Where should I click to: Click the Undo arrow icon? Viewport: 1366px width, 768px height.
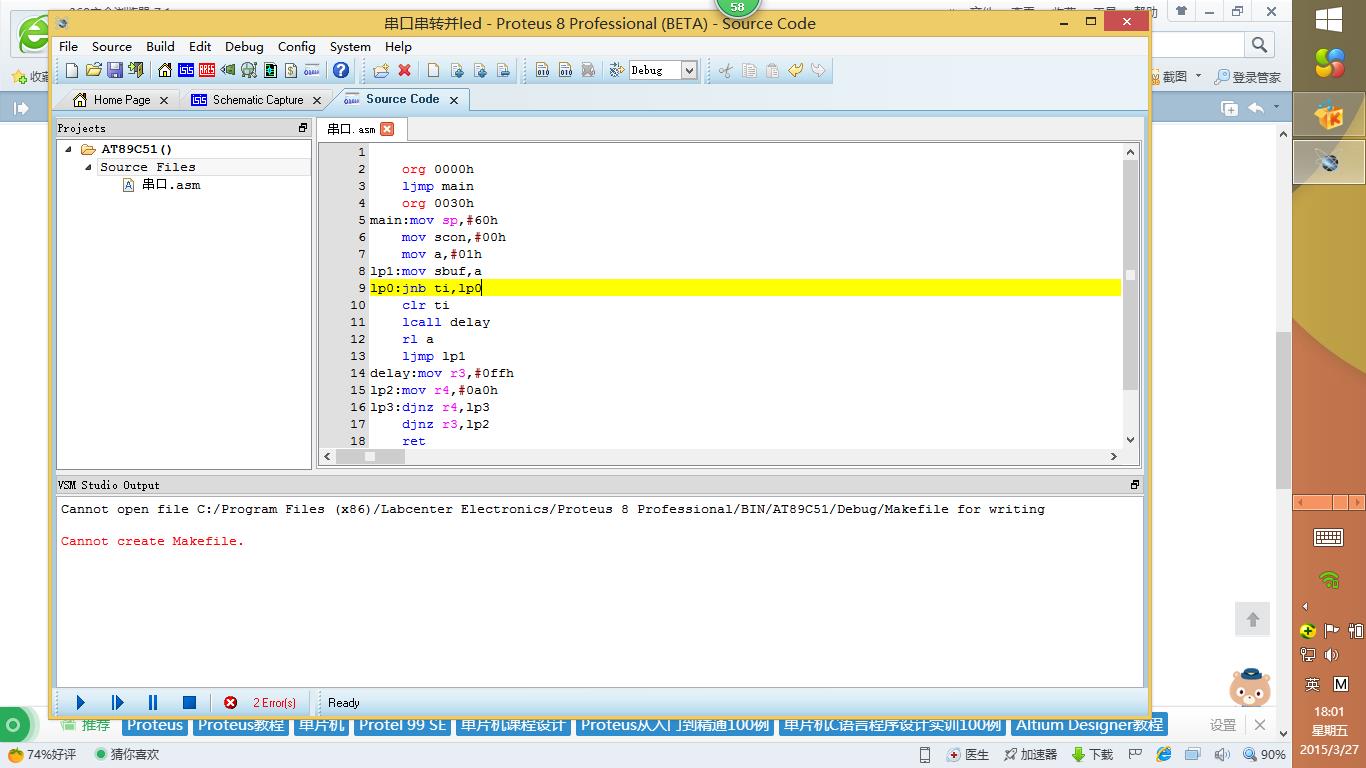795,70
